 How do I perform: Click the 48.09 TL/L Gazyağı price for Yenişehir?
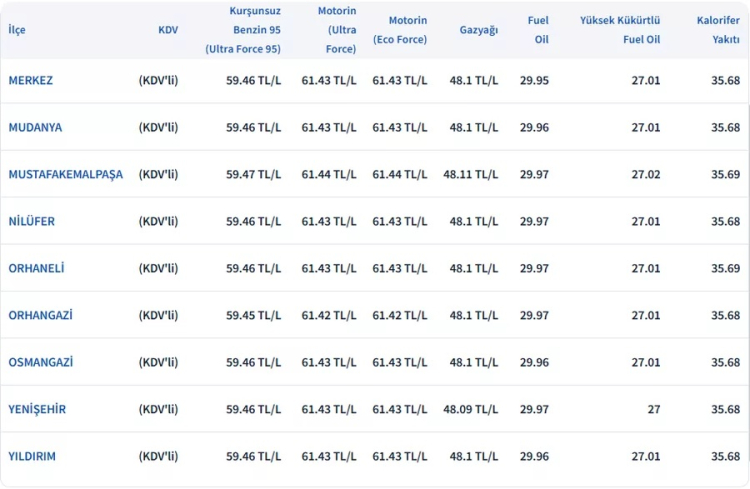[x=471, y=409]
